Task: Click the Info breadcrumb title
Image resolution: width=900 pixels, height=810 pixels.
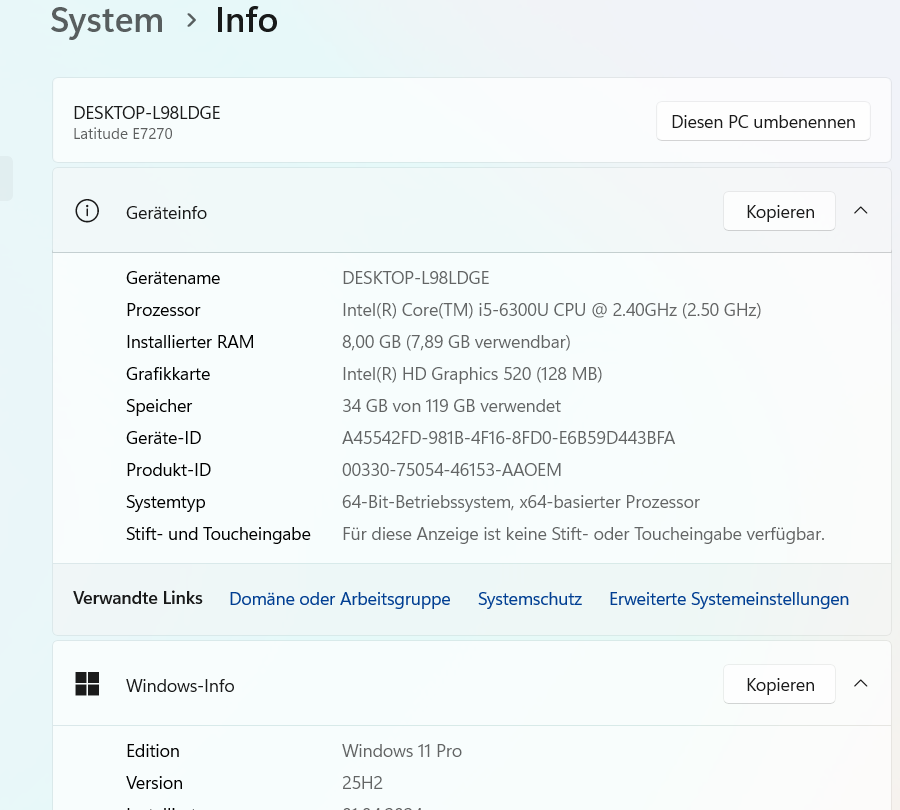Action: coord(247,21)
